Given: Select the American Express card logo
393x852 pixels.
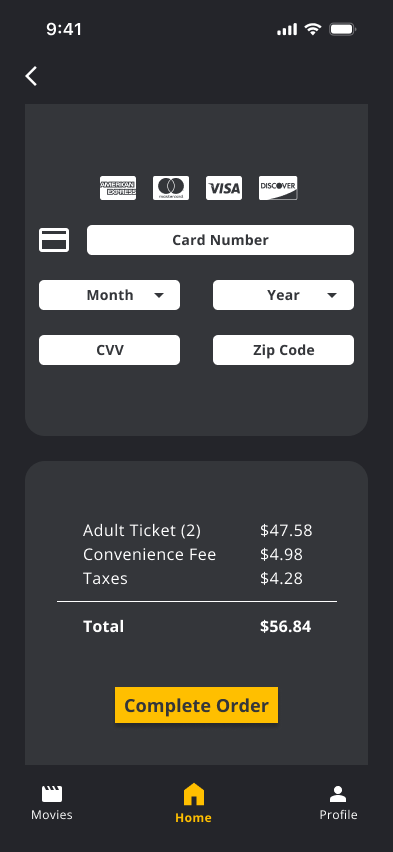Looking at the screenshot, I should pos(118,188).
